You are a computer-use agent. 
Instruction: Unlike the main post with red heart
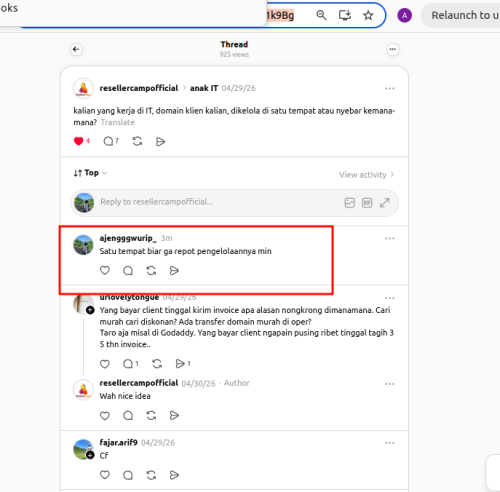(79, 141)
